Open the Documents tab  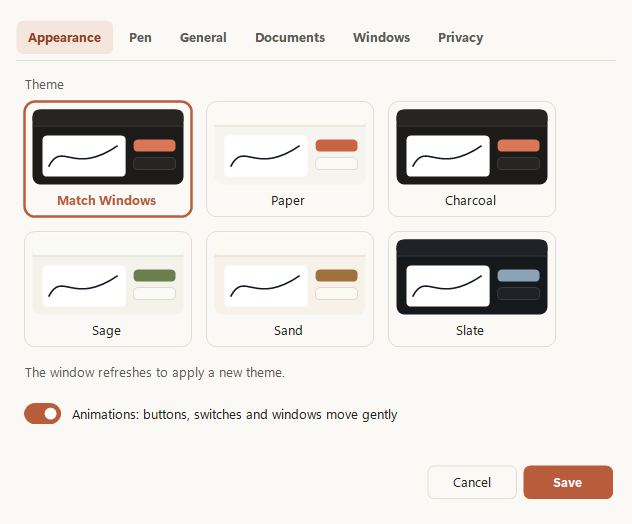290,37
